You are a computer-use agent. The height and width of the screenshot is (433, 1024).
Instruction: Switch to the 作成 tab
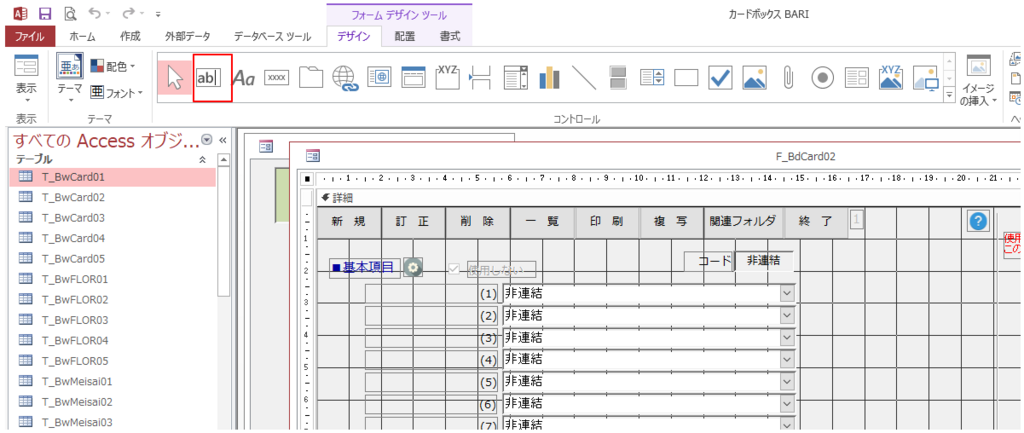point(131,37)
